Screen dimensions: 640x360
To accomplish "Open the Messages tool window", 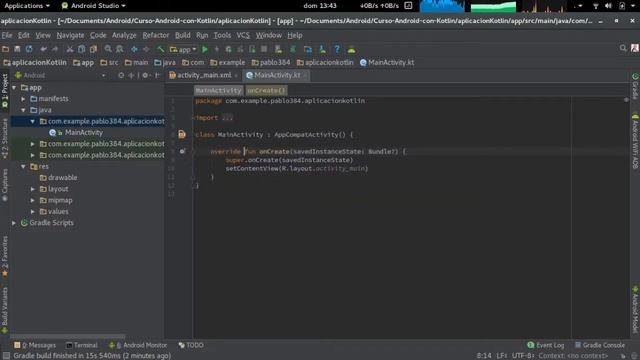I will (x=35, y=345).
